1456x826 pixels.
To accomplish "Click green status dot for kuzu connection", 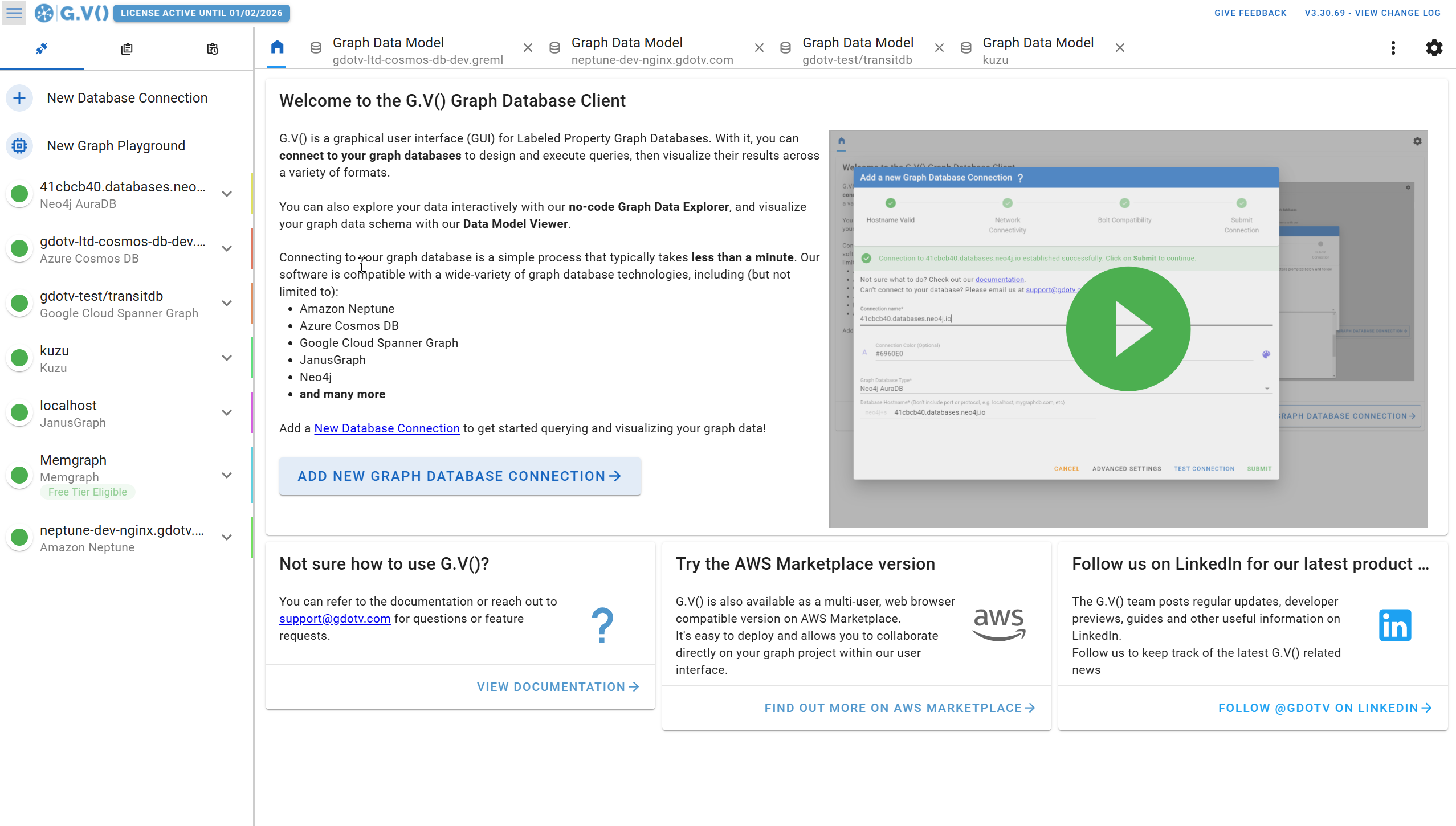I will pos(19,358).
